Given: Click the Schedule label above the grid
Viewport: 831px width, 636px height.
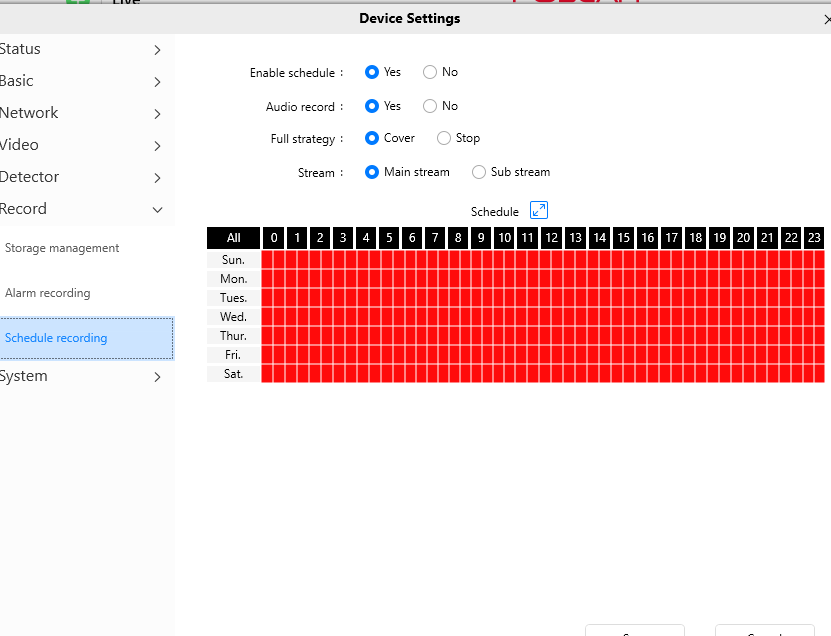Looking at the screenshot, I should [x=494, y=212].
